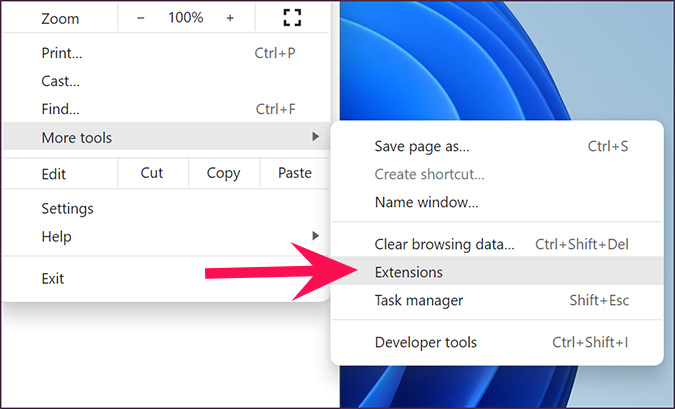Click the Copy button
675x409 pixels.
223,173
